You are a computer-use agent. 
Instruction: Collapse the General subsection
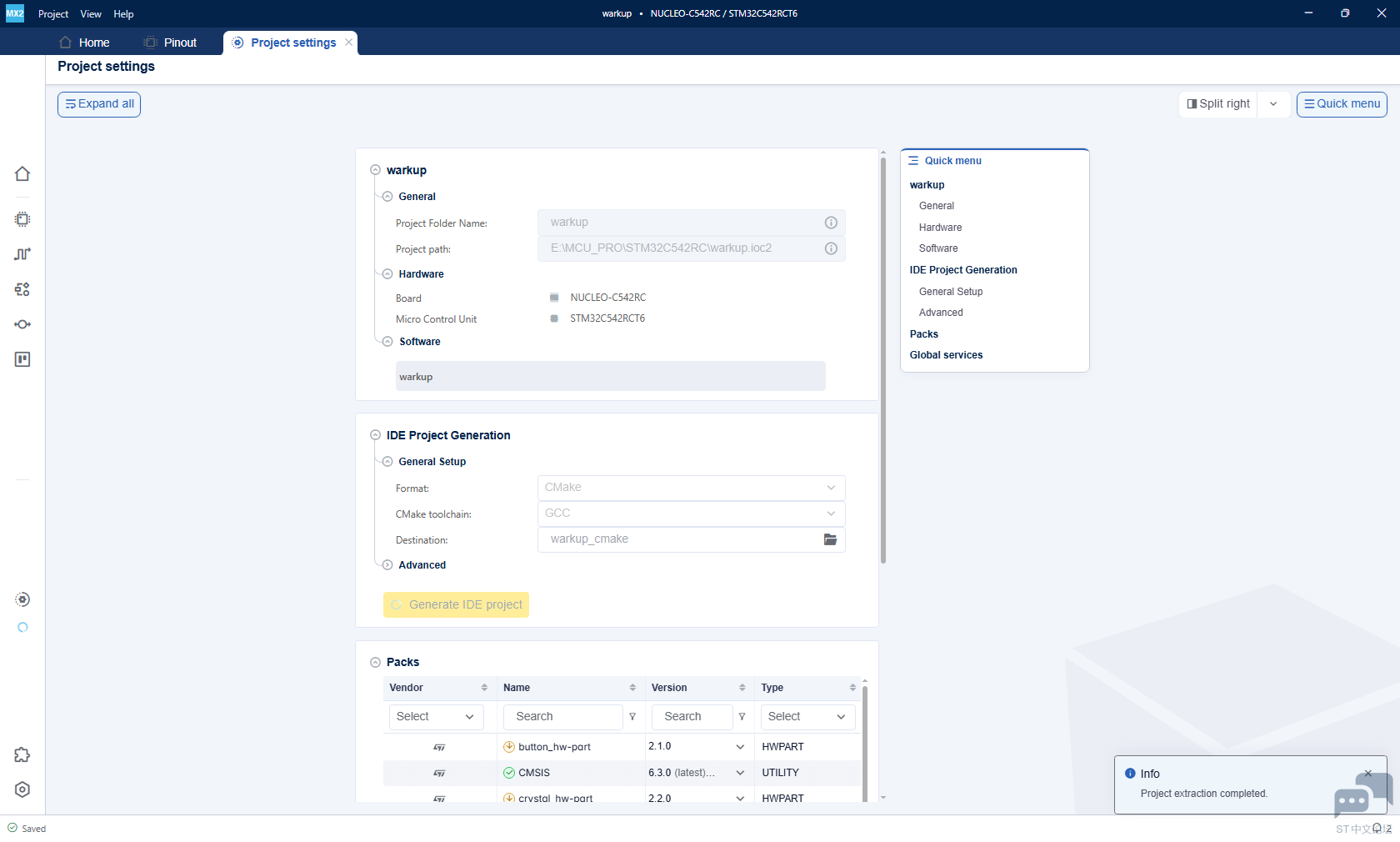tap(387, 197)
